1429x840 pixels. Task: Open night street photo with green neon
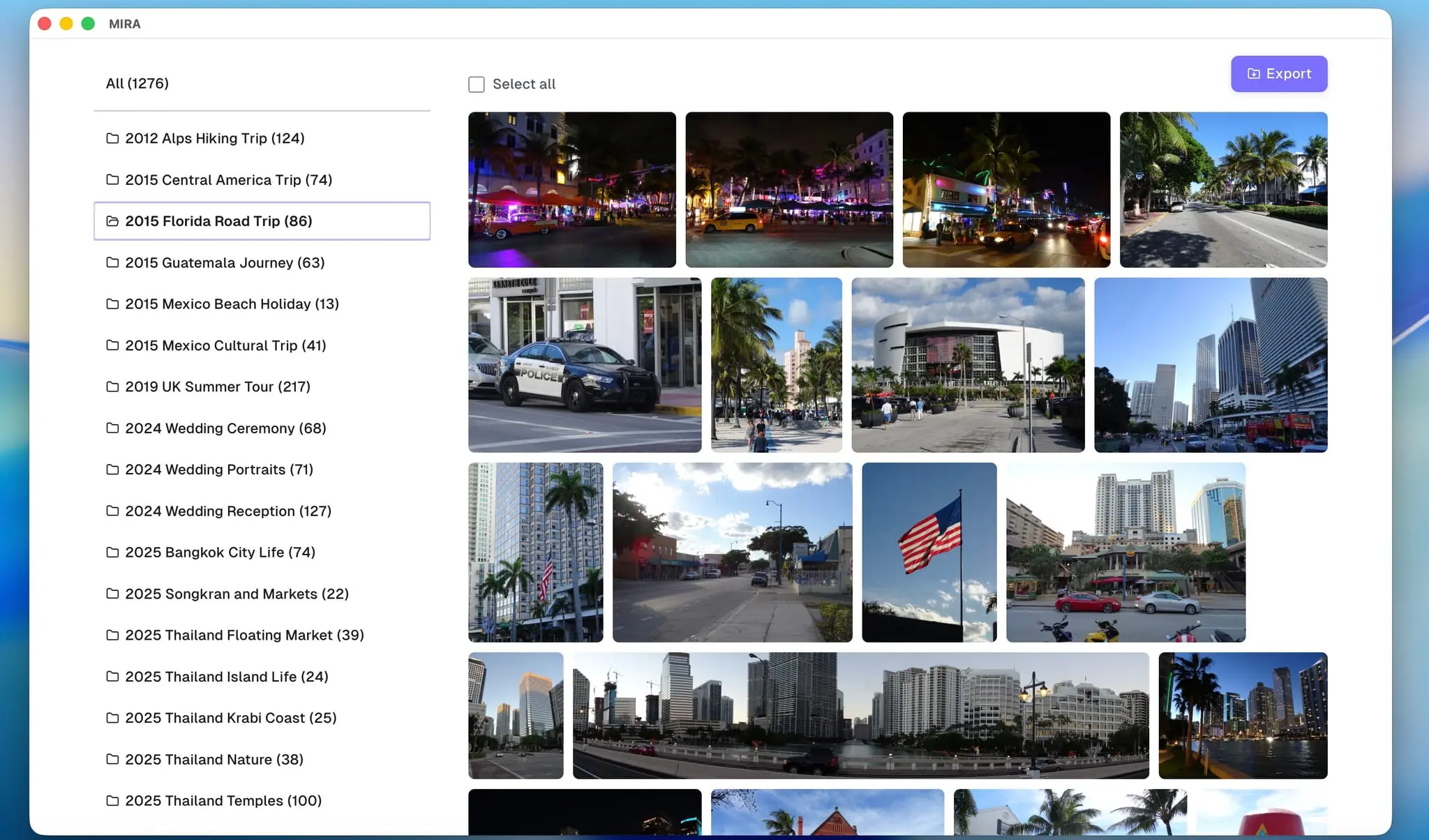[x=1006, y=190]
